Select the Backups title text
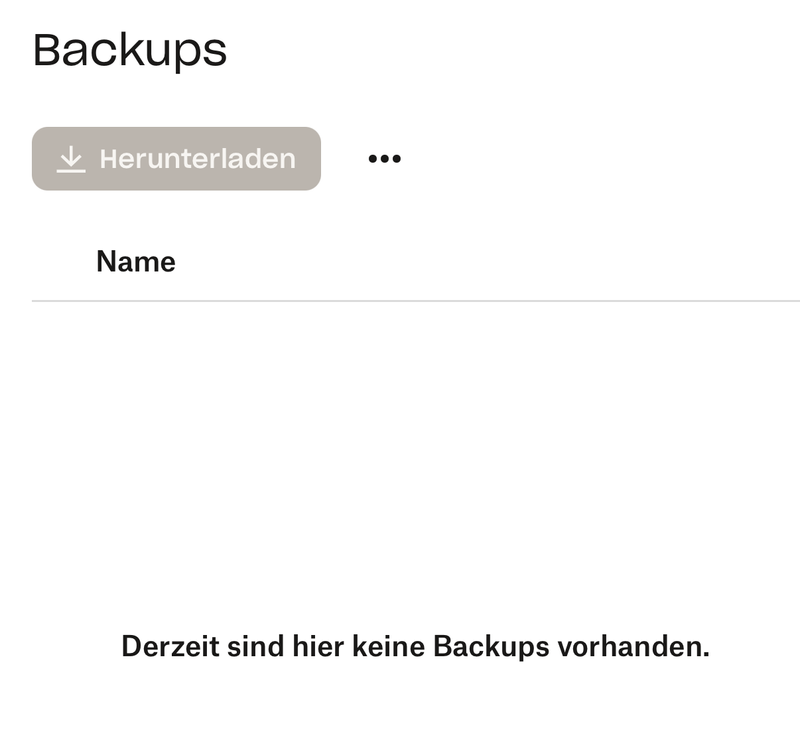The image size is (800, 734). [130, 50]
